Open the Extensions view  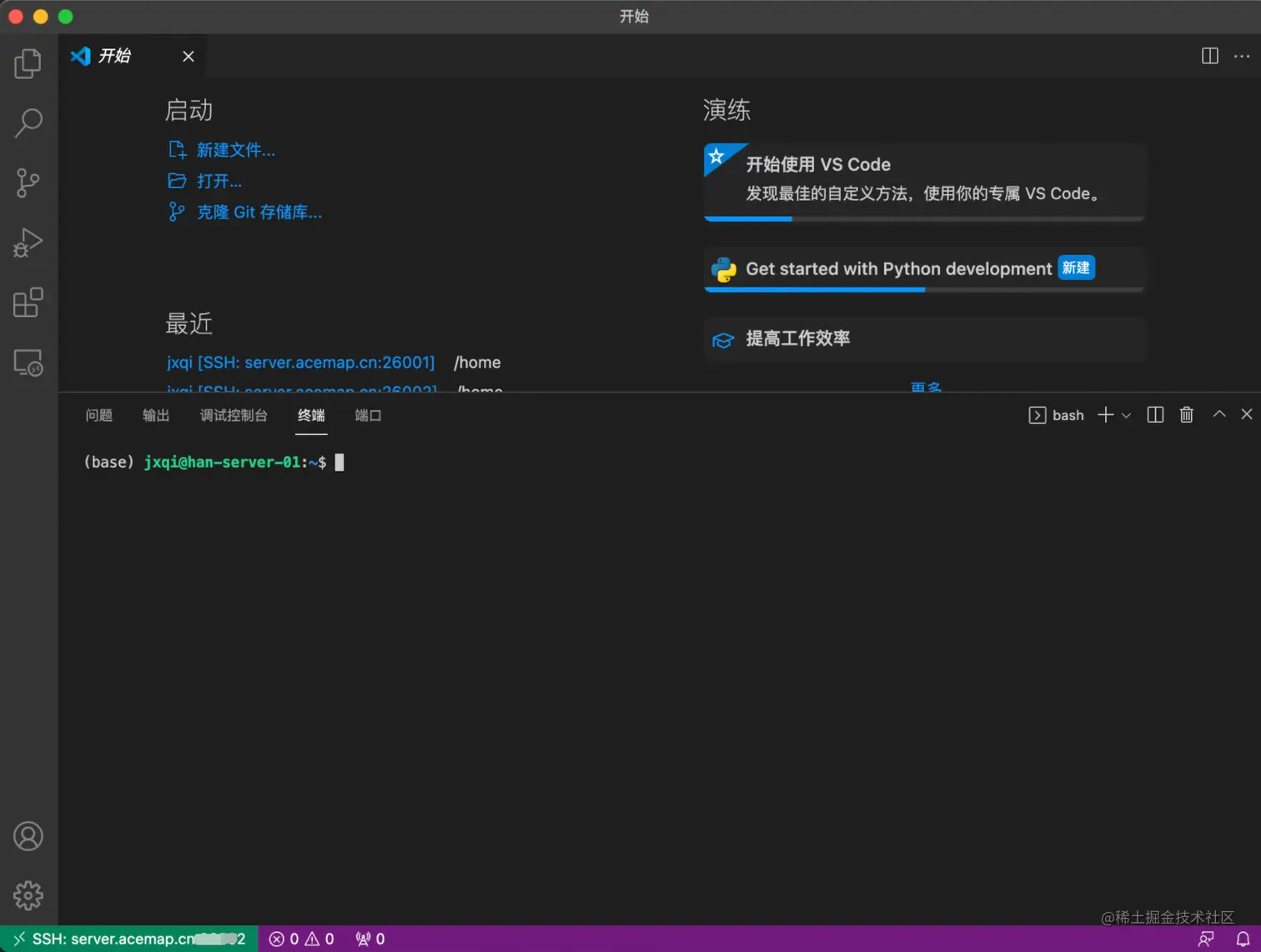pyautogui.click(x=28, y=303)
